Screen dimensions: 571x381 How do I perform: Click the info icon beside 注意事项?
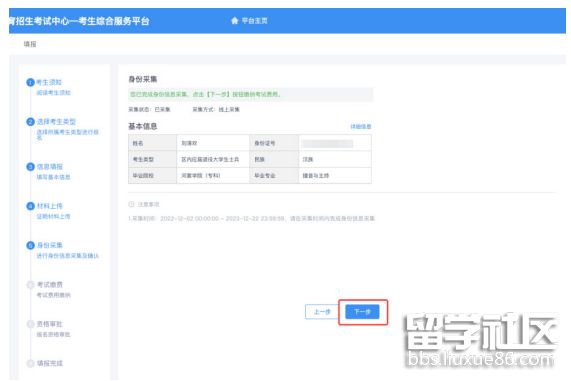pos(131,204)
